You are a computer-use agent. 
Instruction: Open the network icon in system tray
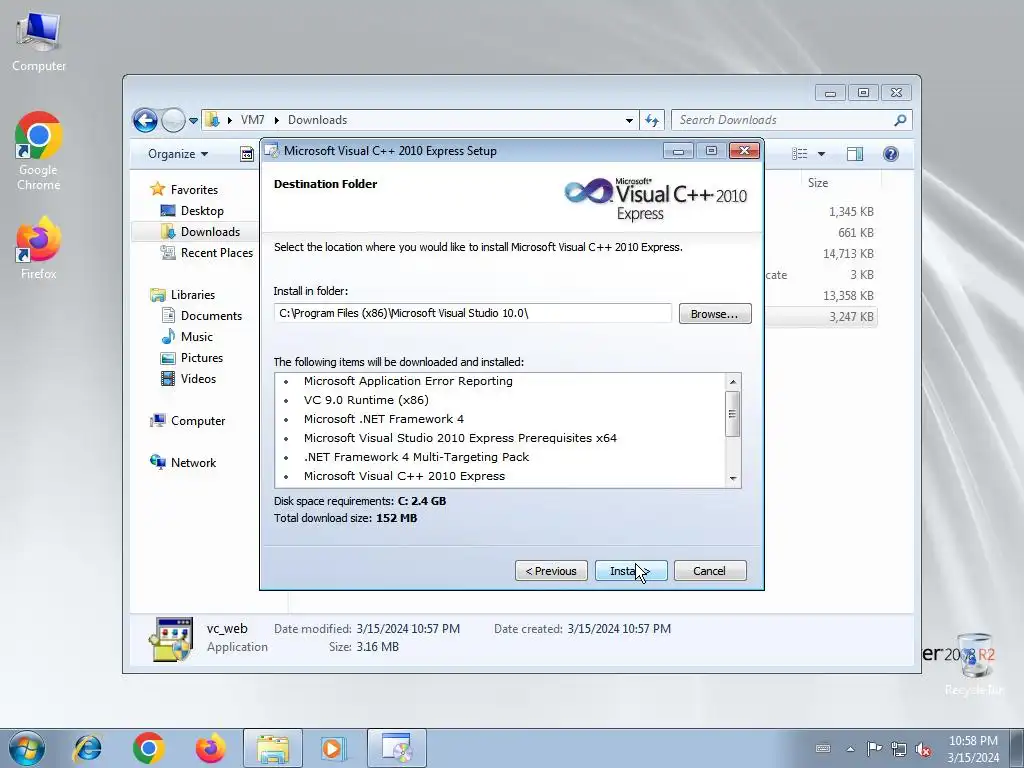[899, 749]
